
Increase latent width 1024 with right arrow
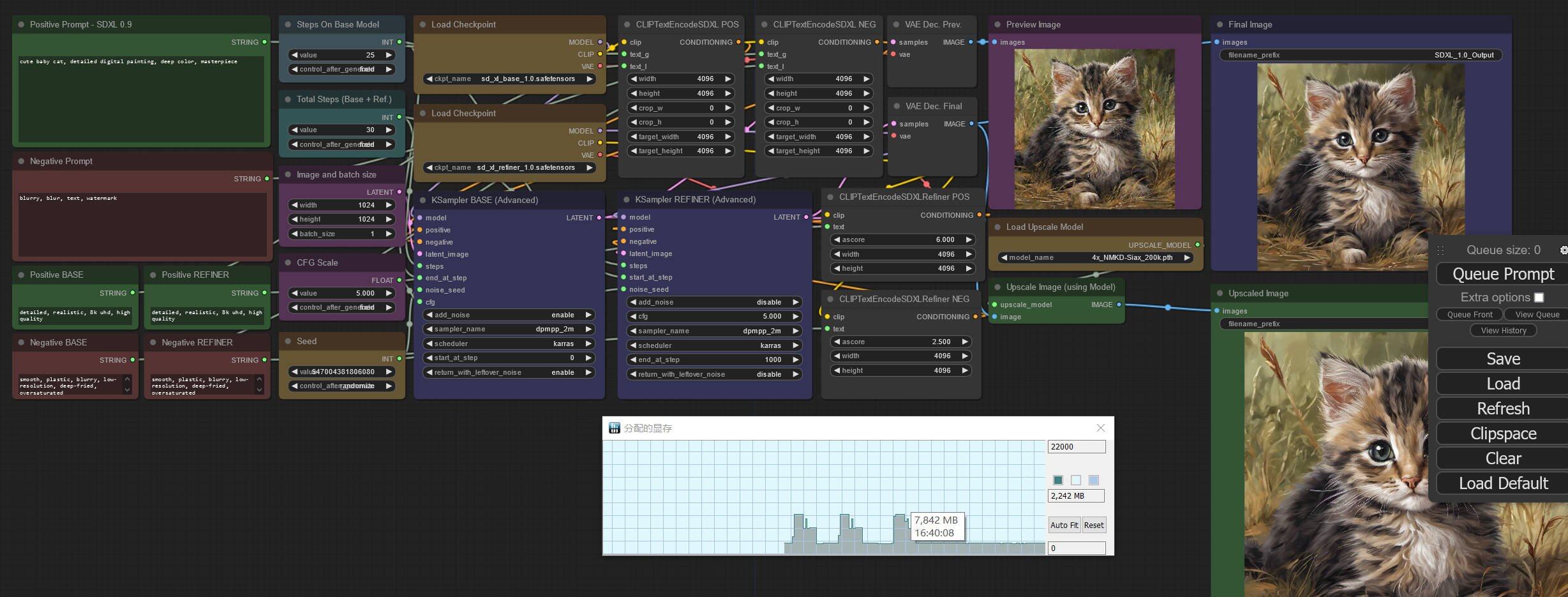388,205
